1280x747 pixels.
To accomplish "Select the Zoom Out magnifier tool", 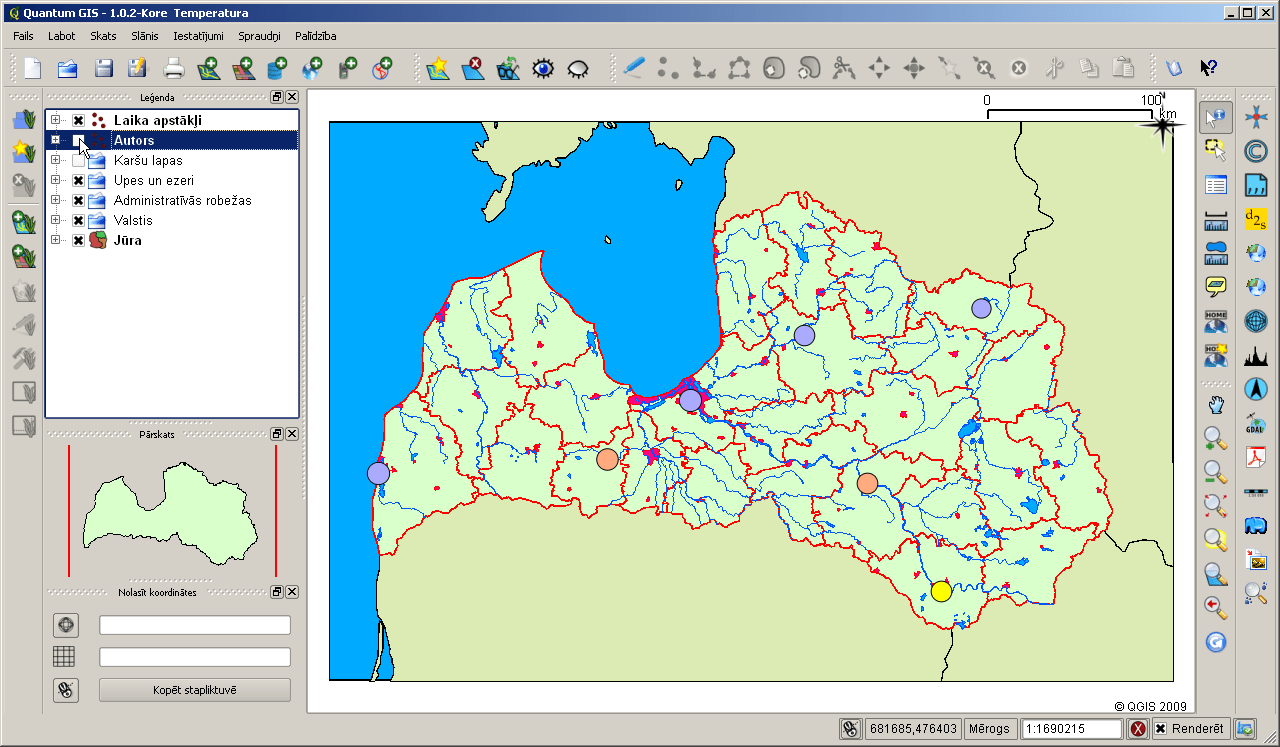I will click(x=1216, y=472).
